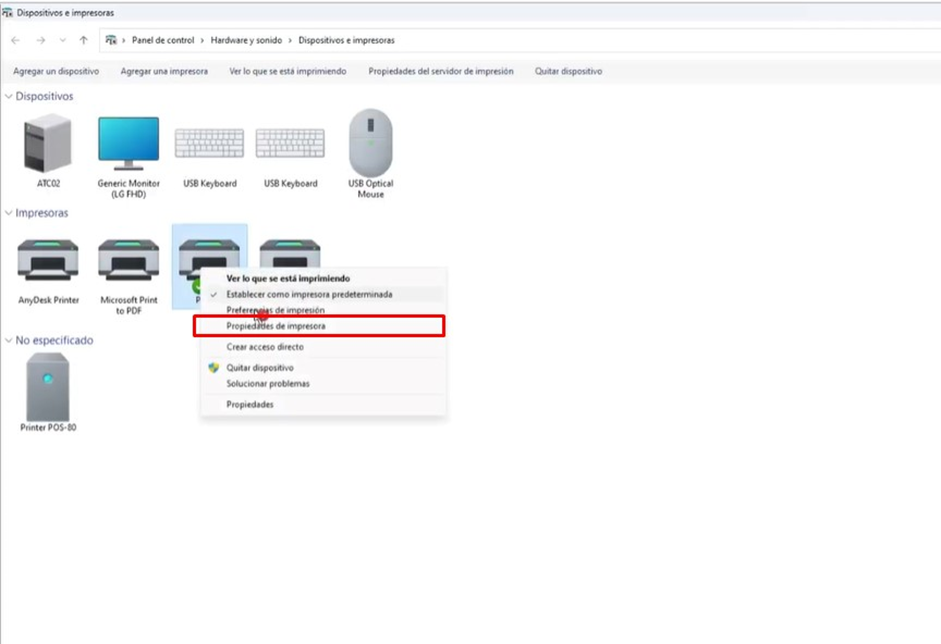The width and height of the screenshot is (941, 644).
Task: Choose Propiedades de impresora in context menu
Action: point(276,326)
